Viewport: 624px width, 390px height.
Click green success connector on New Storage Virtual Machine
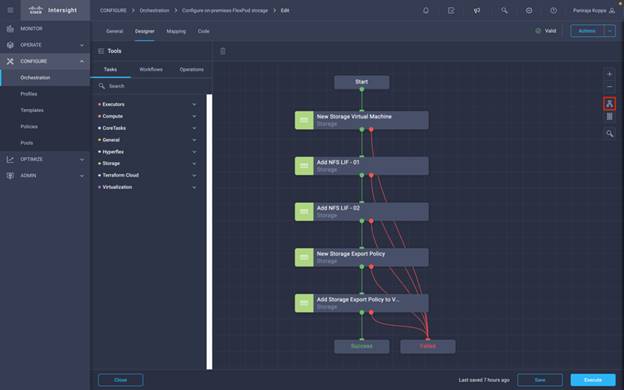pyautogui.click(x=362, y=129)
